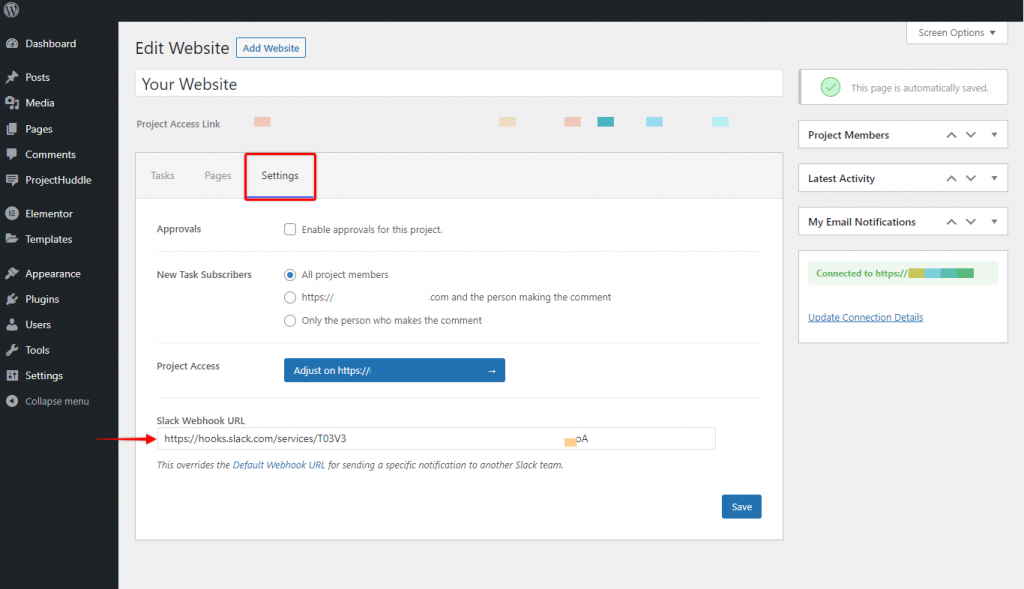Click the Plugins plug icon
The width and height of the screenshot is (1024, 589).
[x=14, y=298]
